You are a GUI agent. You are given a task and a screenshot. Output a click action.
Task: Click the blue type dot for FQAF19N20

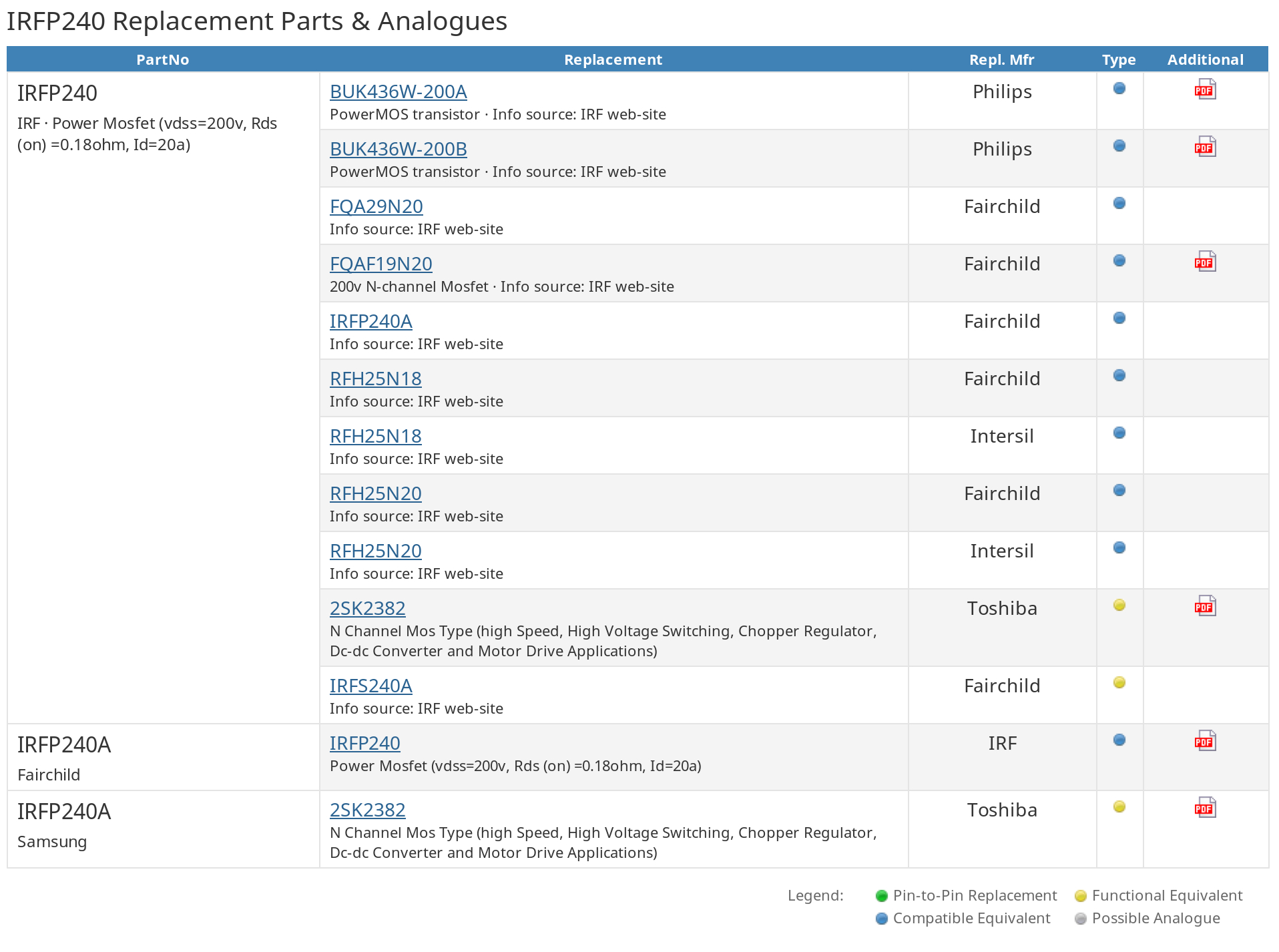[1119, 260]
